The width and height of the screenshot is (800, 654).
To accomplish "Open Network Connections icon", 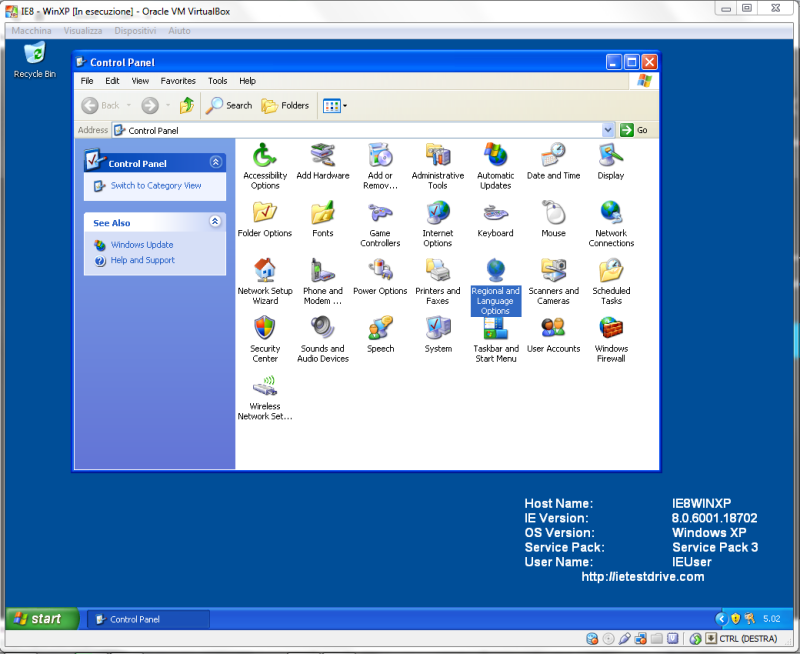I will coord(611,223).
